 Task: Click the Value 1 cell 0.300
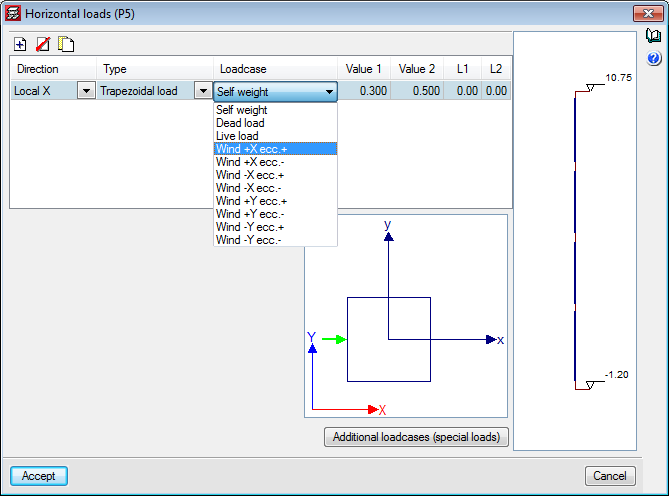point(364,91)
